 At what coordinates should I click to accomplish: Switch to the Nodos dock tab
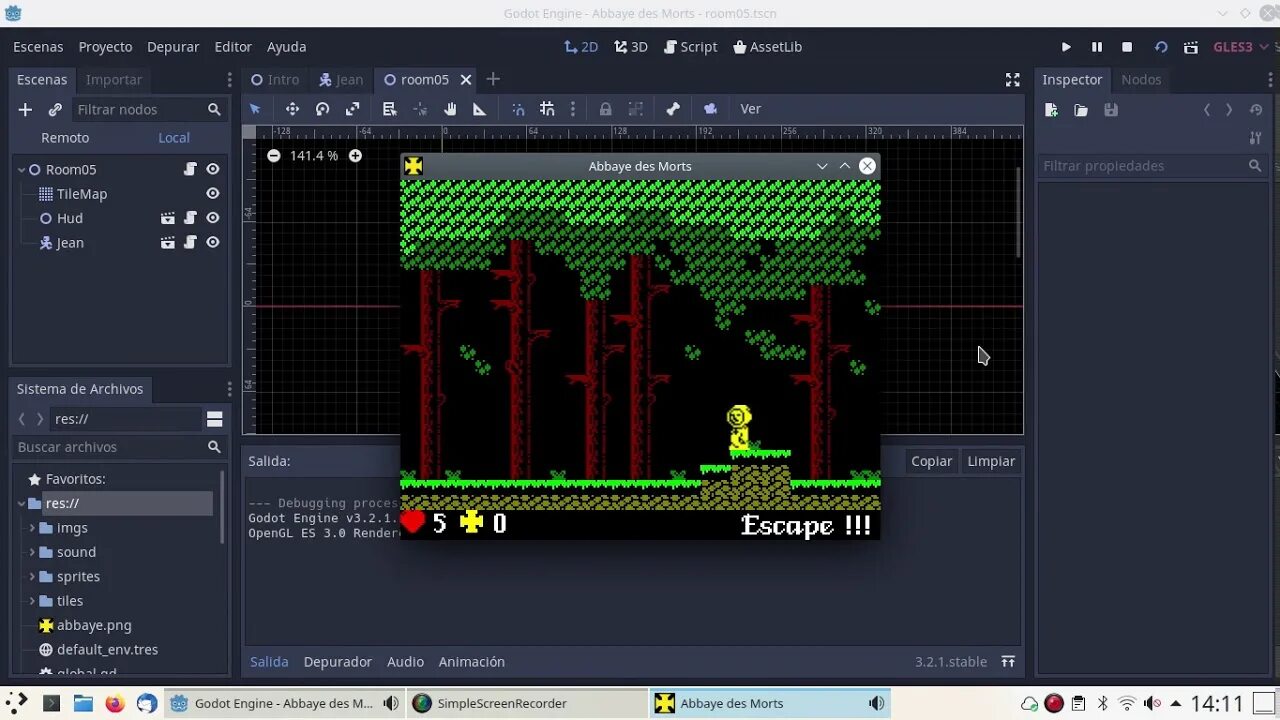click(x=1141, y=80)
